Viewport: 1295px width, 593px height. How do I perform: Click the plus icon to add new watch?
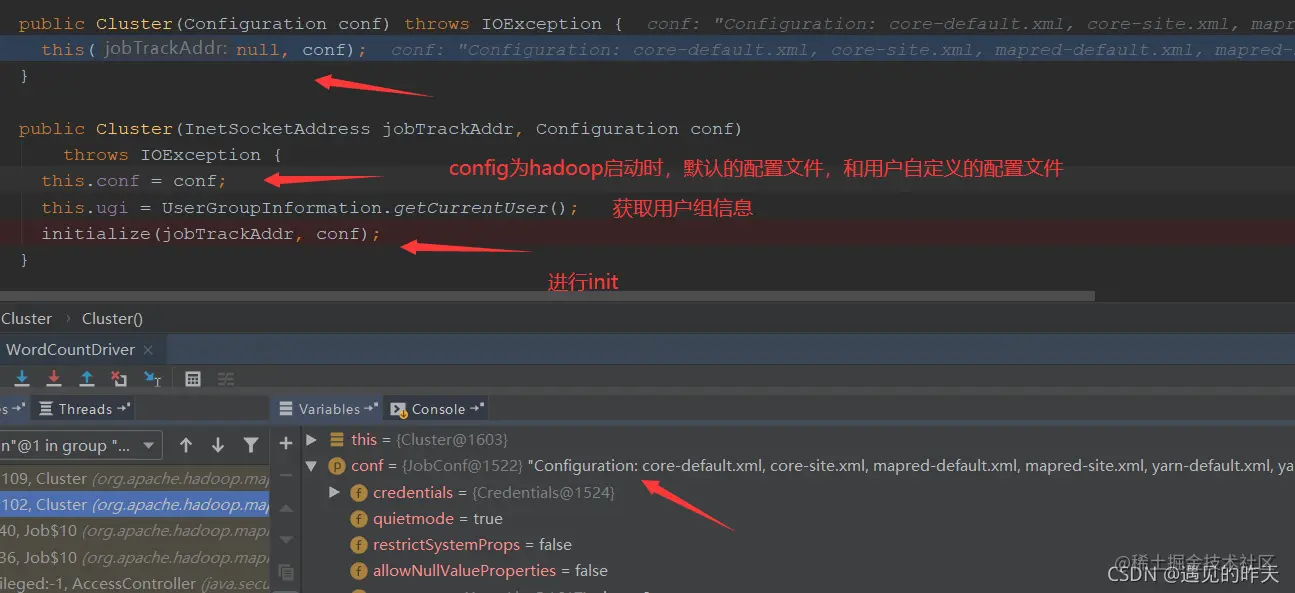pyautogui.click(x=286, y=442)
